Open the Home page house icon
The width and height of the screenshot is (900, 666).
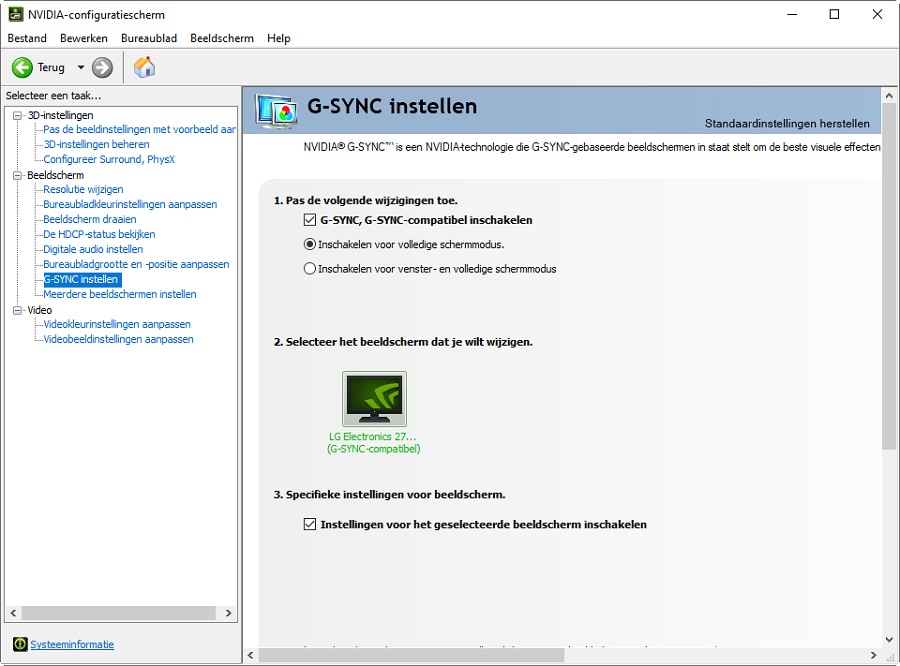tap(144, 68)
